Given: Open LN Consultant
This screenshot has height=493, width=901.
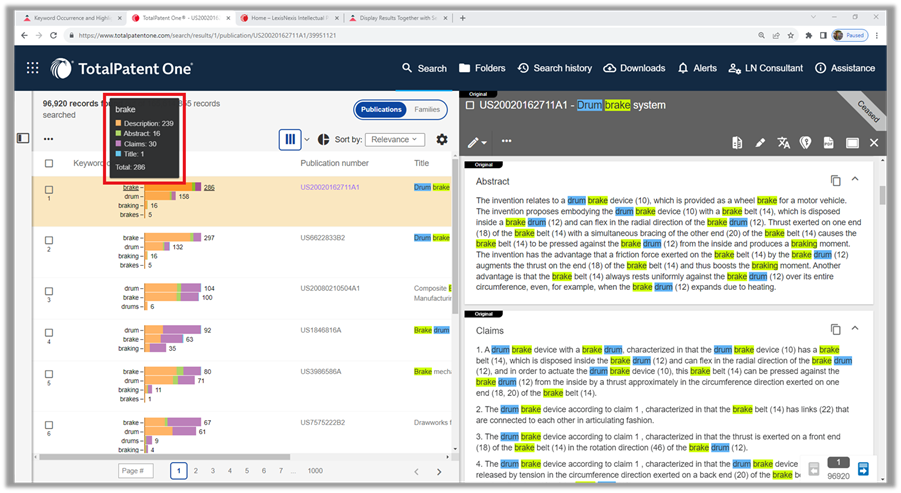Looking at the screenshot, I should tap(765, 68).
